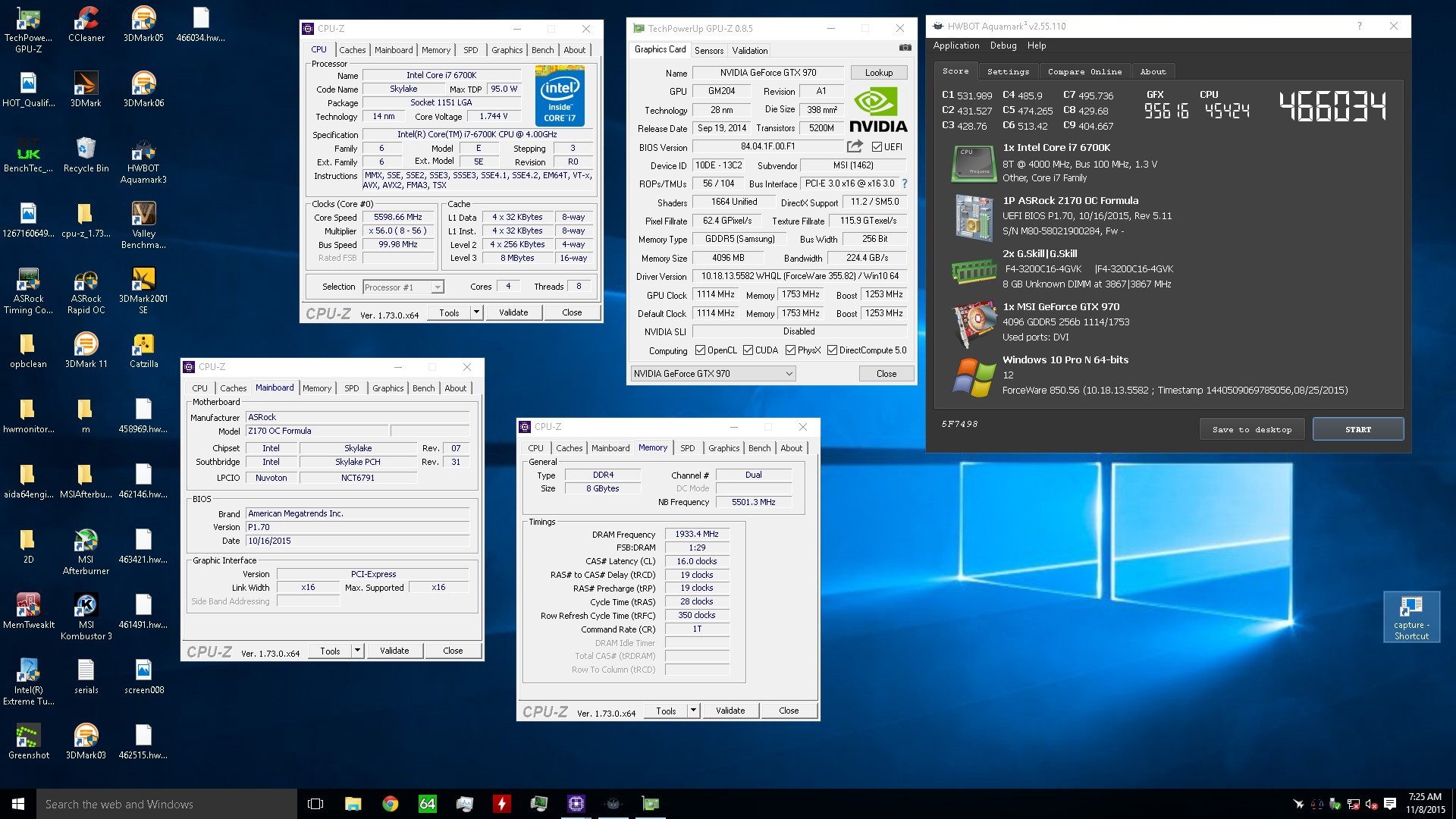Open the 3DMark2001 SE desktop icon

click(143, 291)
